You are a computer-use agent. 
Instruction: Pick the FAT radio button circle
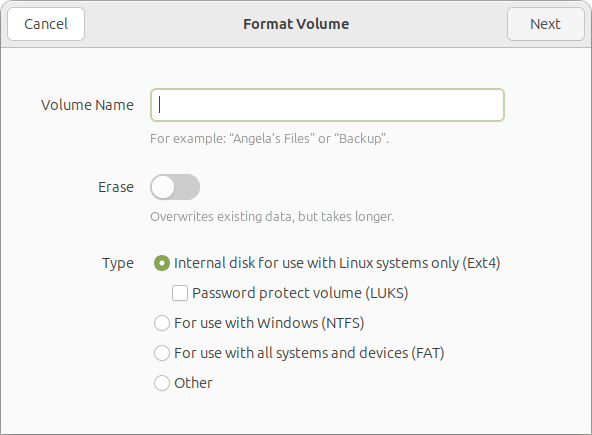pyautogui.click(x=162, y=353)
